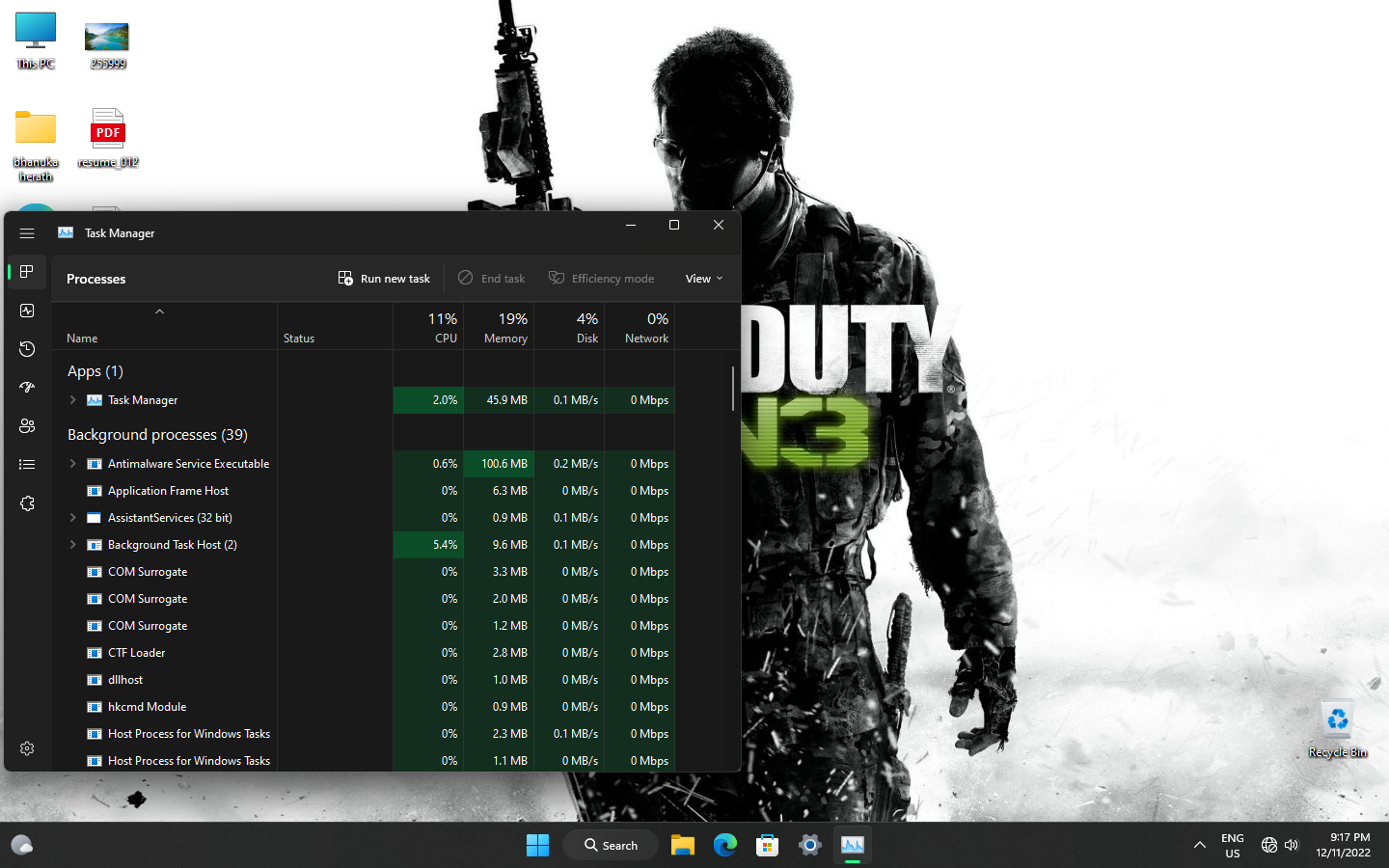The image size is (1389, 868).
Task: Select the Recycle Bin desktop icon
Action: pyautogui.click(x=1338, y=729)
